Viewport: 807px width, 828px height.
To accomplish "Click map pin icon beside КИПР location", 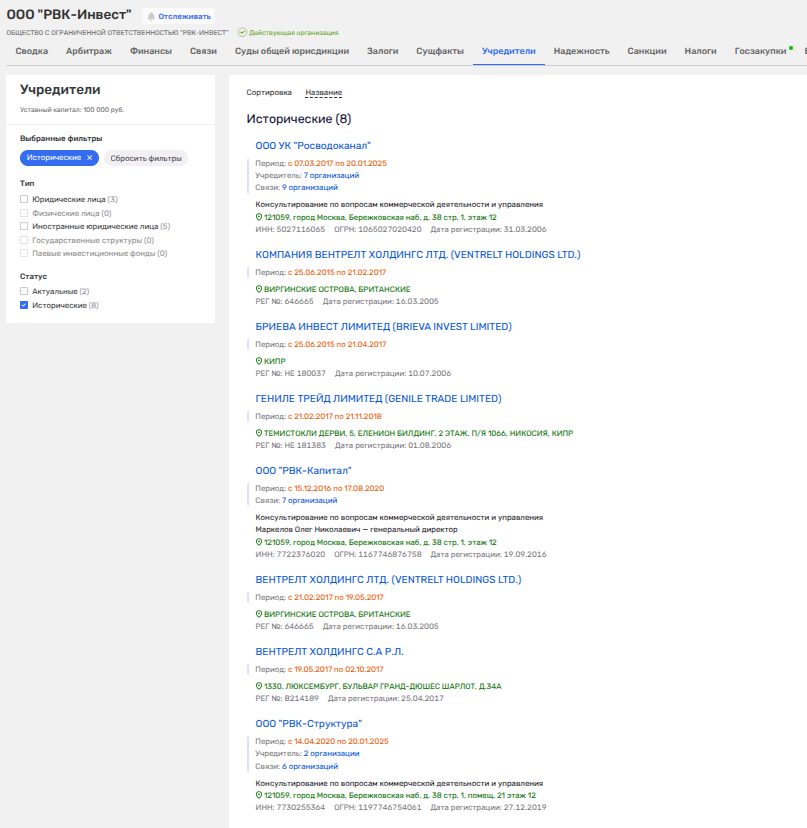I will pos(259,361).
